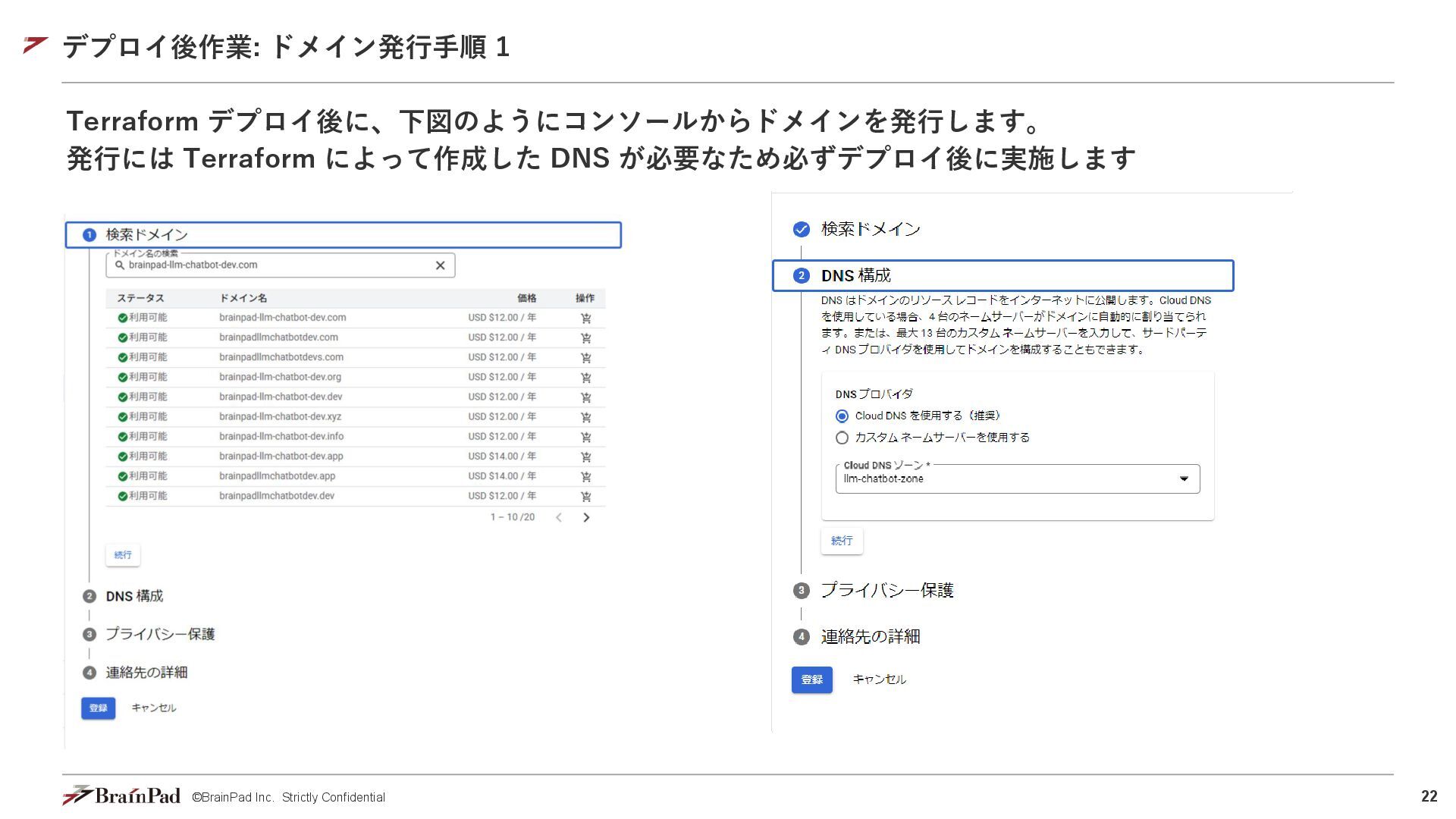The height and width of the screenshot is (819, 1456).
Task: Clear the domain search field
Action: 440,265
